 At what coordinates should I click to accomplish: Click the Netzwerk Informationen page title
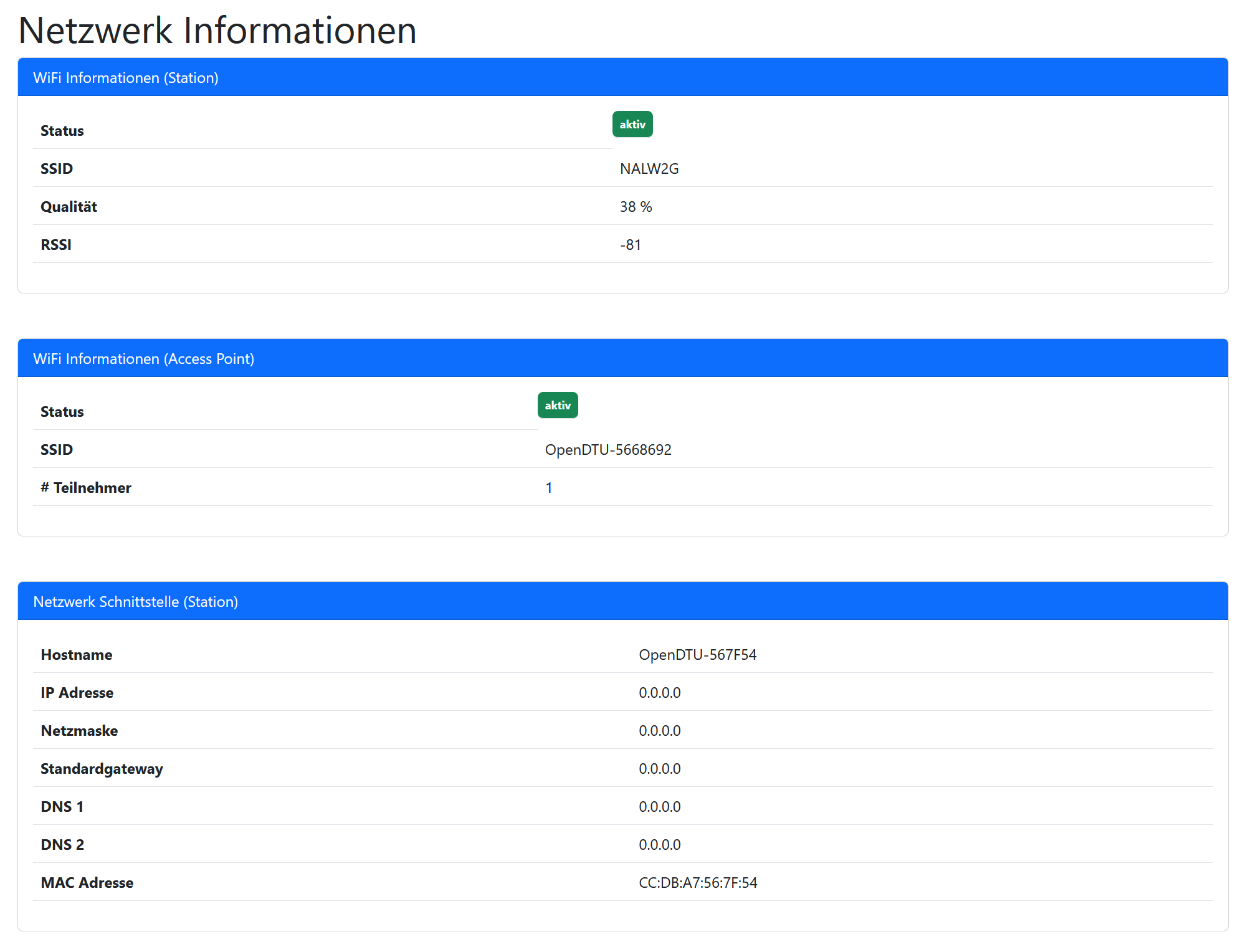click(217, 29)
